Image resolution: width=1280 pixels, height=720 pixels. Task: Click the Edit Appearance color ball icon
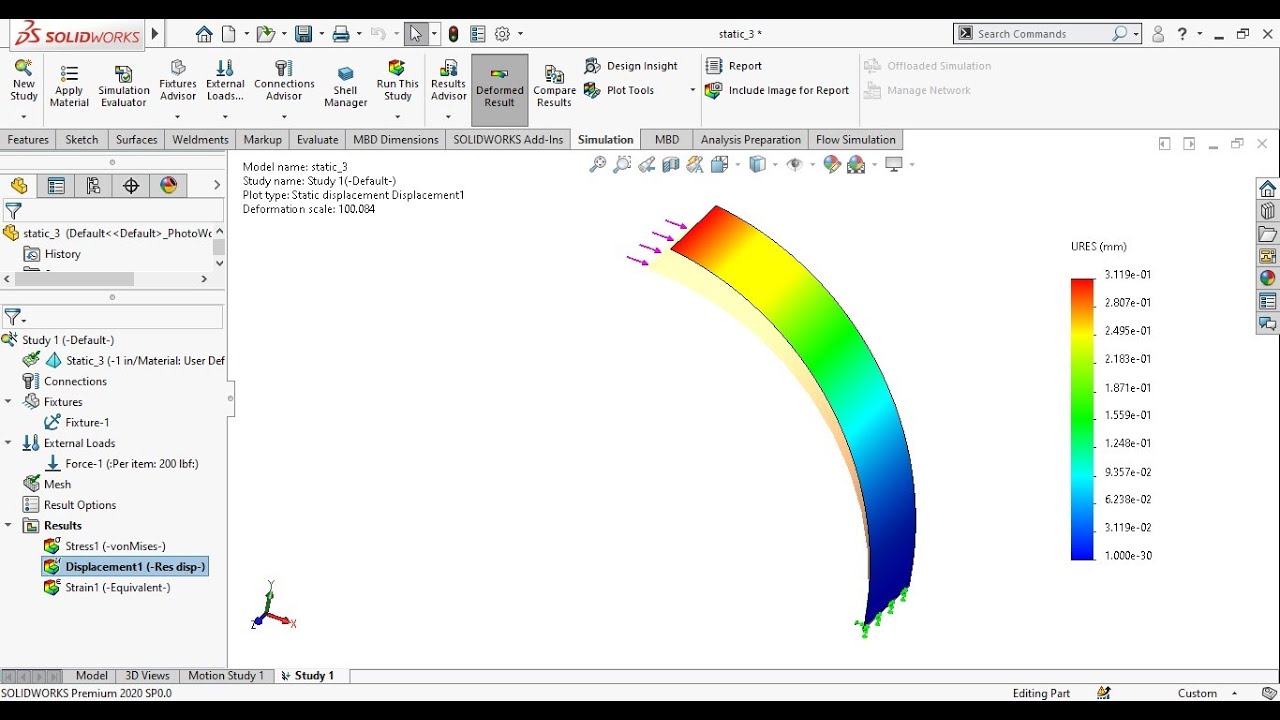(832, 165)
